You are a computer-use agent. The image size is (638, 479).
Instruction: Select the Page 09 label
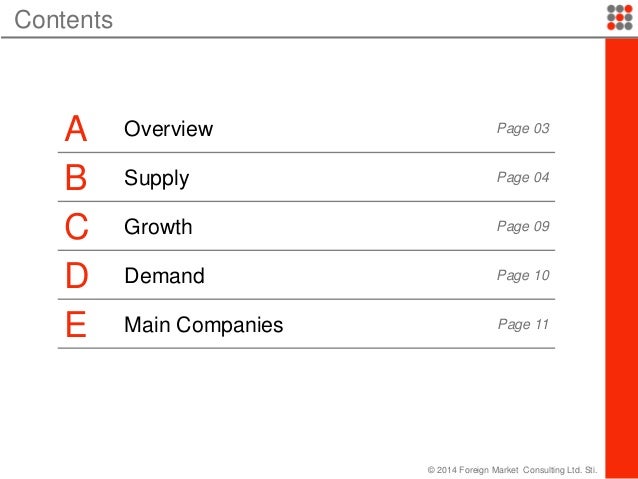tap(523, 227)
